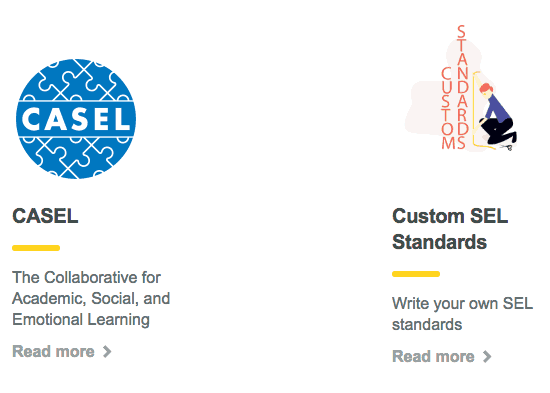Click the Write your own SEL standards text
Viewport: 550px width, 393px height.
coord(462,314)
